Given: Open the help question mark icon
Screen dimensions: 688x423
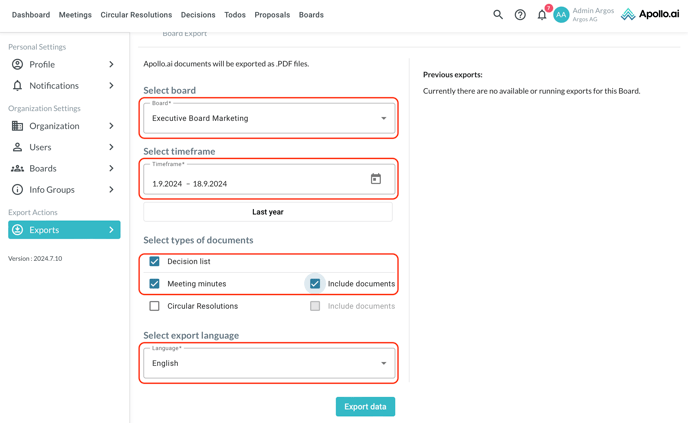Looking at the screenshot, I should 520,15.
